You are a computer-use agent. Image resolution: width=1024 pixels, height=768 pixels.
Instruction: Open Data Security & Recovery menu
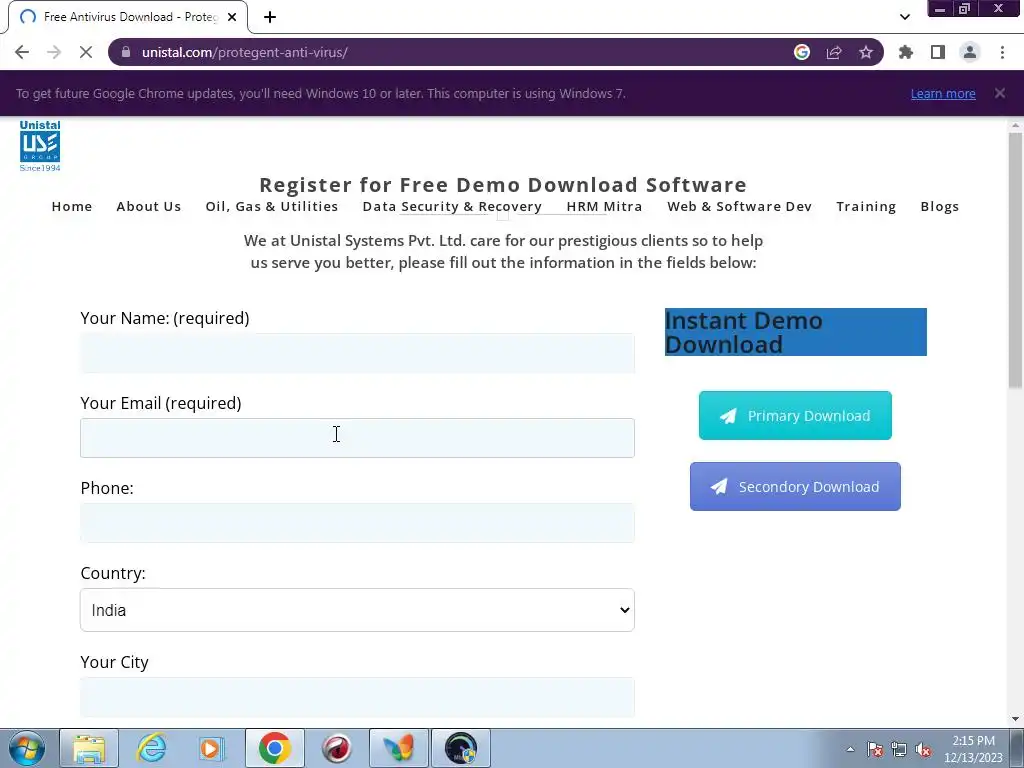(x=452, y=206)
